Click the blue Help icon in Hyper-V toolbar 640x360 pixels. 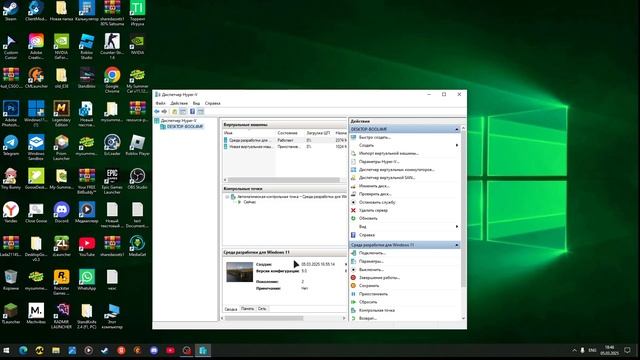click(x=192, y=111)
